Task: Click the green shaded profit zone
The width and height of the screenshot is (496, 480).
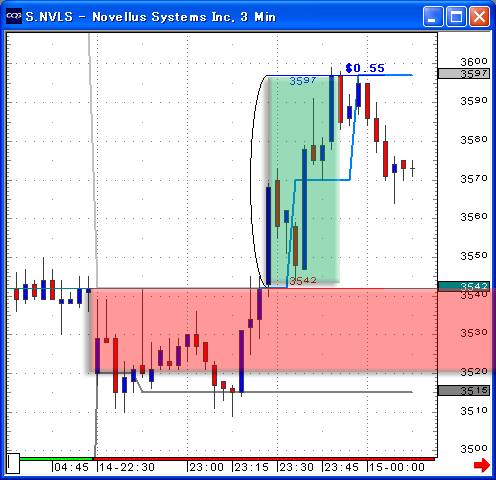Action: point(304,180)
